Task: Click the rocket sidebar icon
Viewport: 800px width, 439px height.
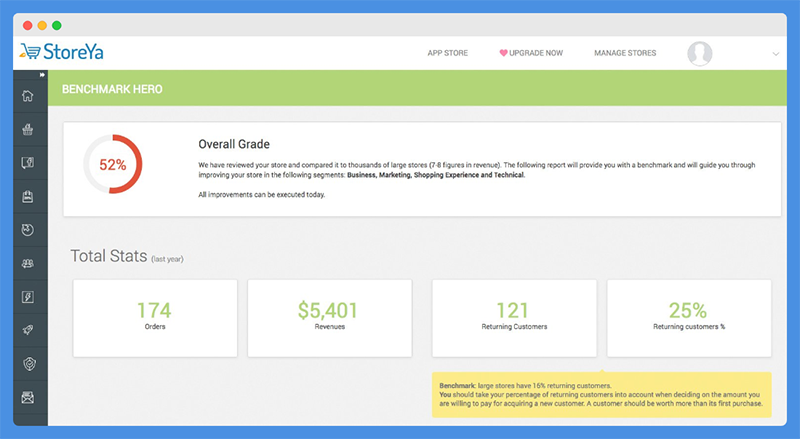Action: tap(28, 330)
